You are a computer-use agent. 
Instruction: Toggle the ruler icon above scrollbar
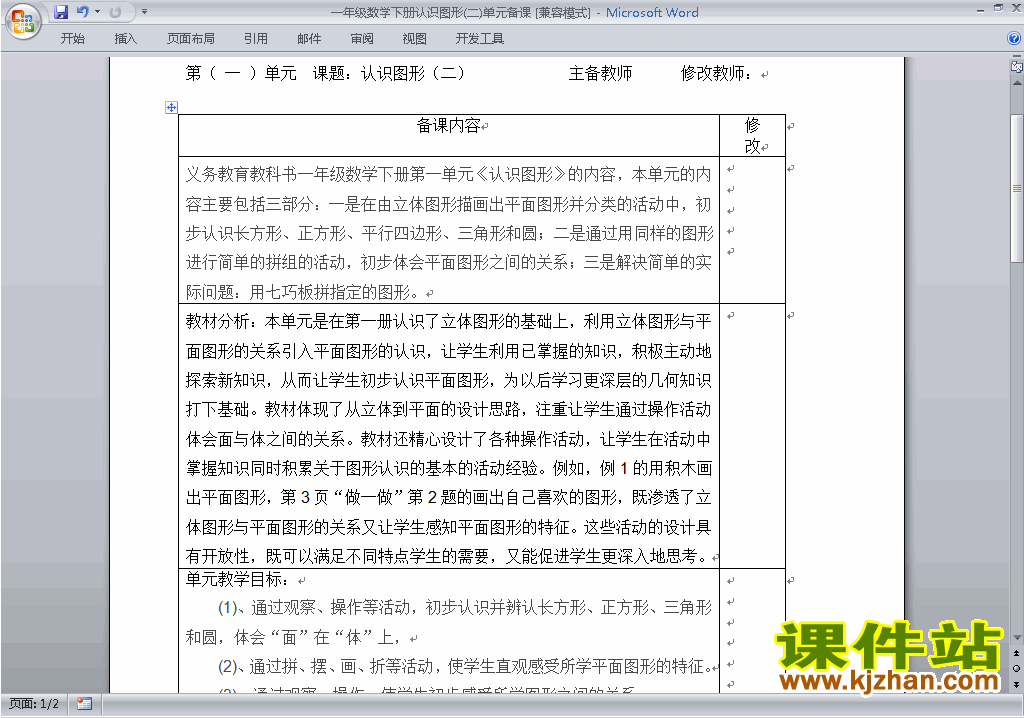tap(1016, 67)
